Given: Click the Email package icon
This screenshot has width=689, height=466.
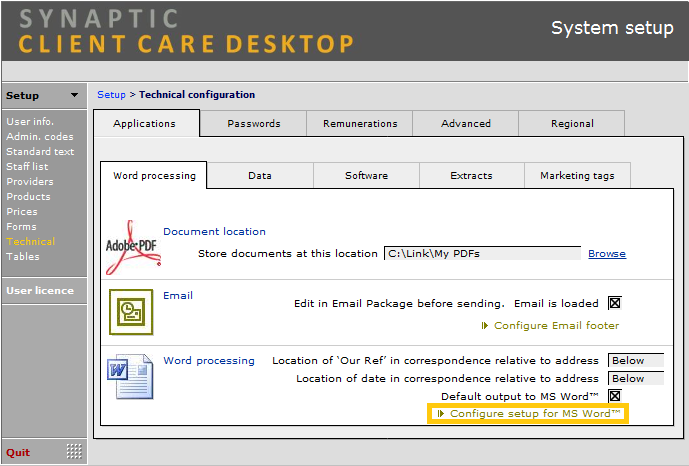Looking at the screenshot, I should tap(131, 312).
